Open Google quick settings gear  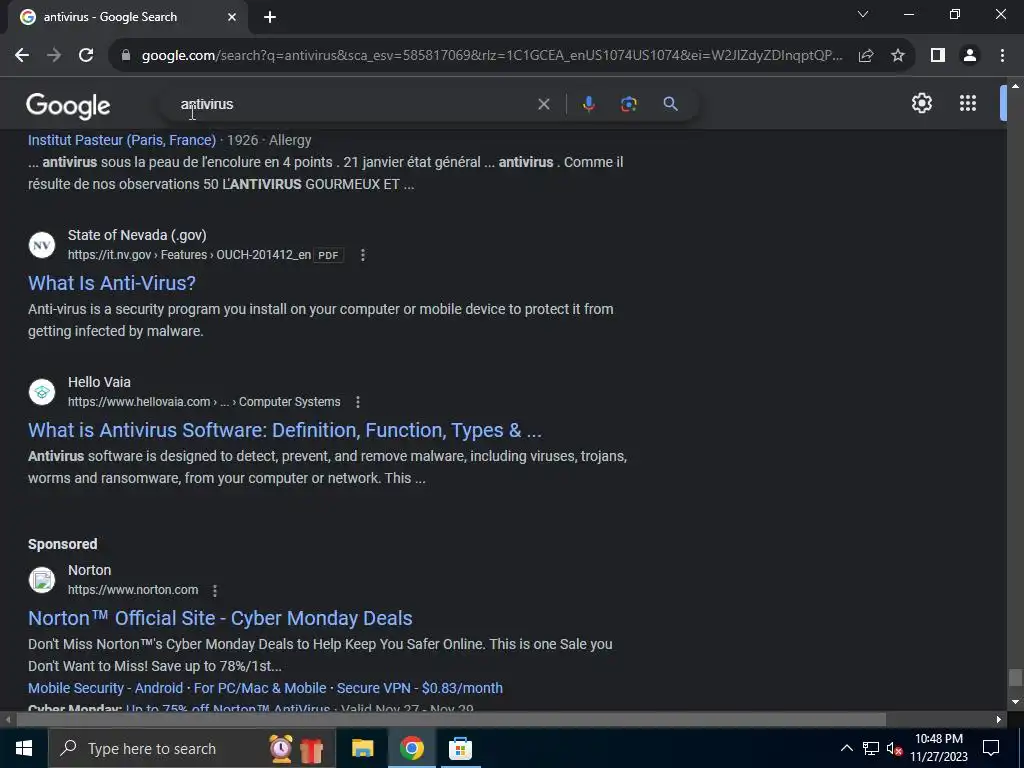tap(921, 103)
